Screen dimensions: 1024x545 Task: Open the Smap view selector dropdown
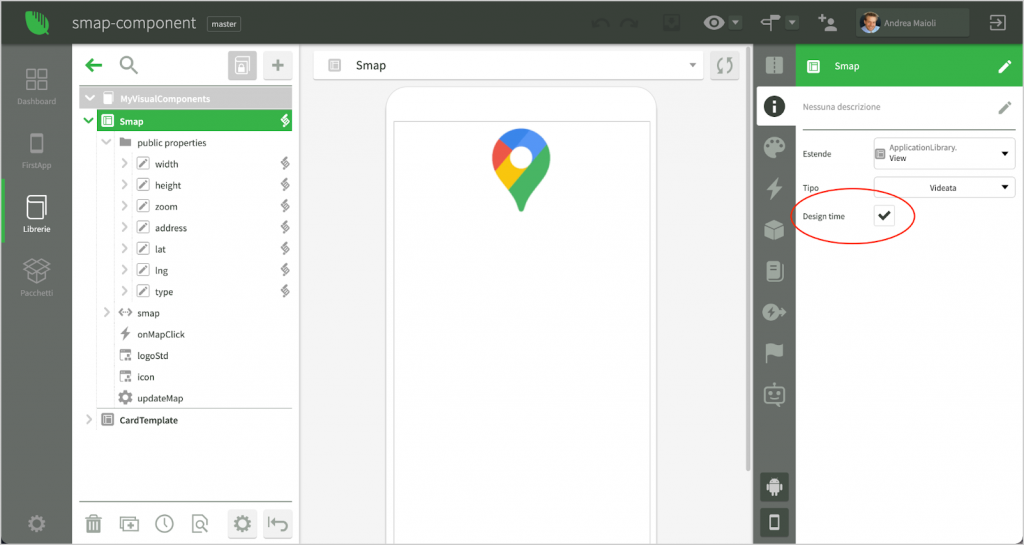508,65
